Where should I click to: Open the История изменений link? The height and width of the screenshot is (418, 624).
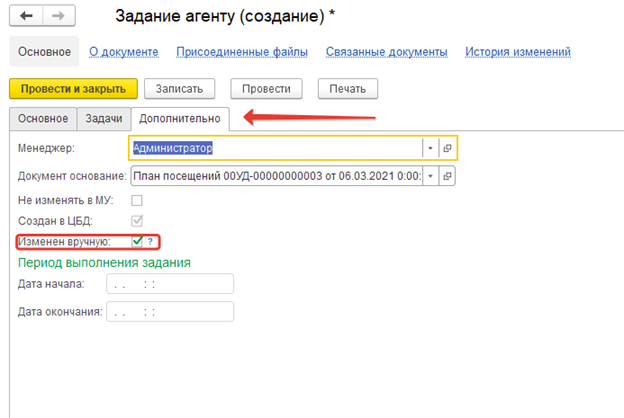(518, 52)
